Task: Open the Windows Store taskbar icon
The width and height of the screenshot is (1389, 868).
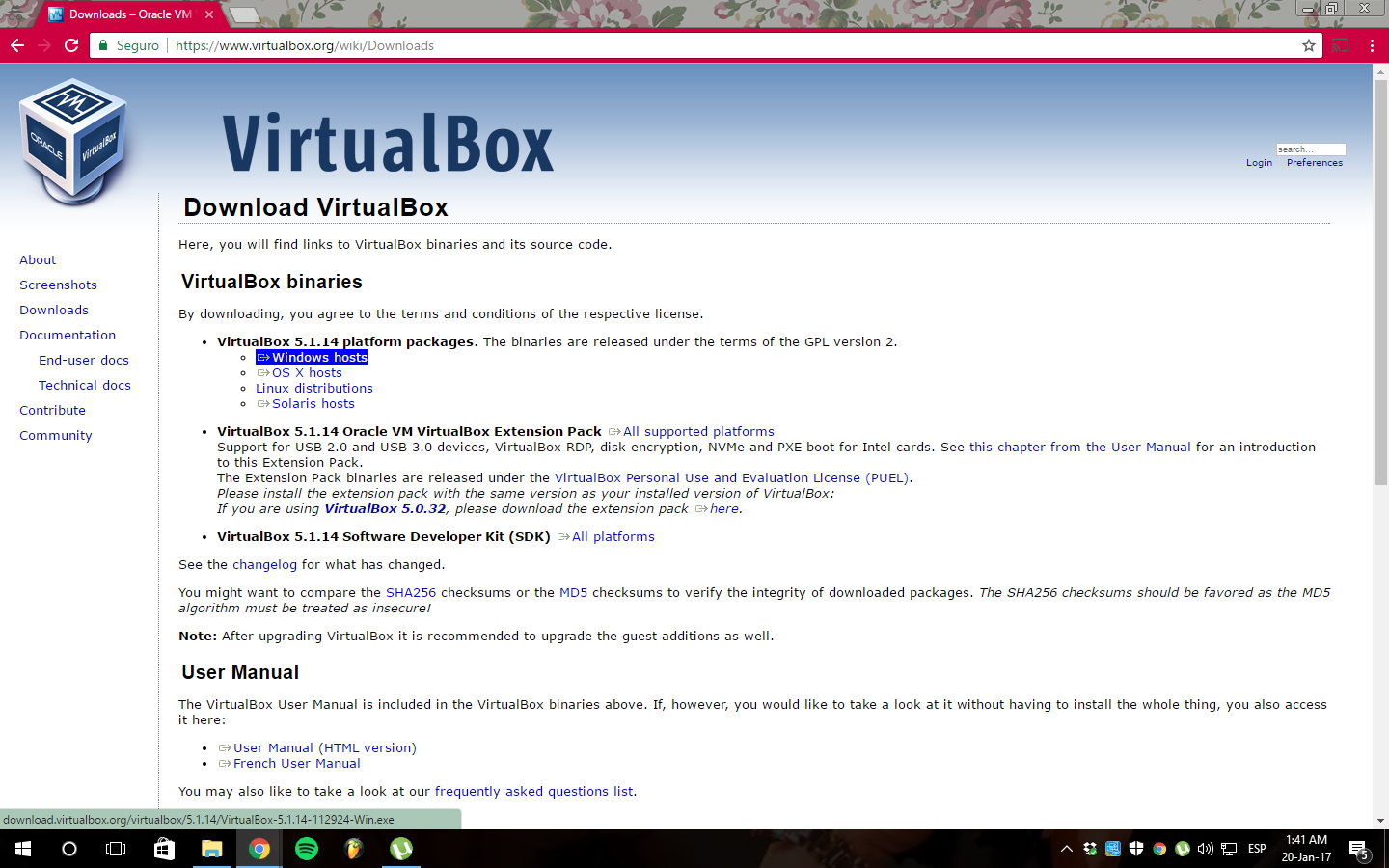Action: pyautogui.click(x=164, y=849)
